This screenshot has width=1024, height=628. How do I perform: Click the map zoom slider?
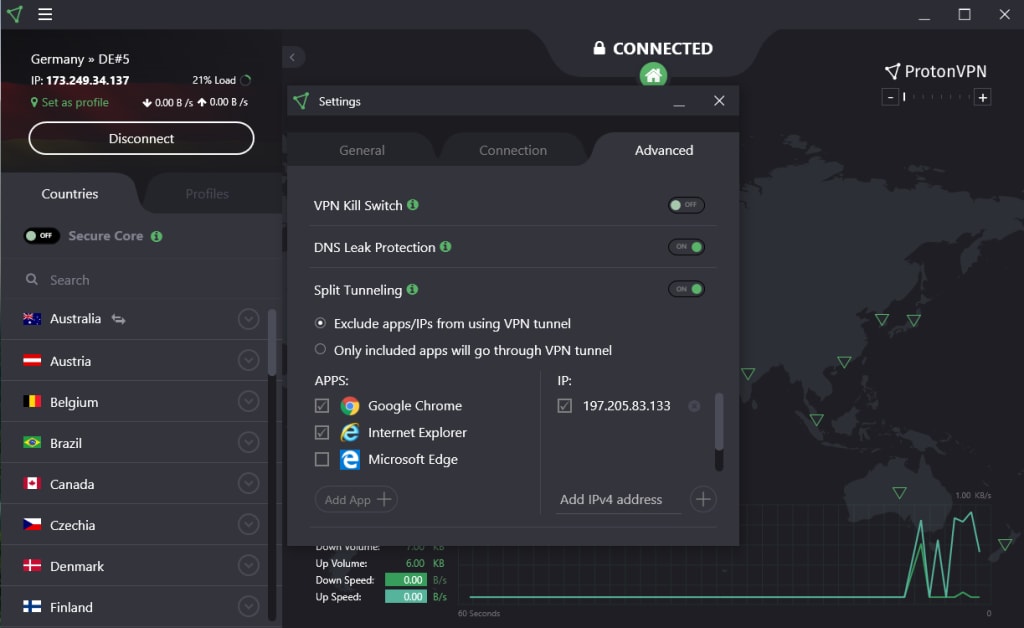click(936, 97)
